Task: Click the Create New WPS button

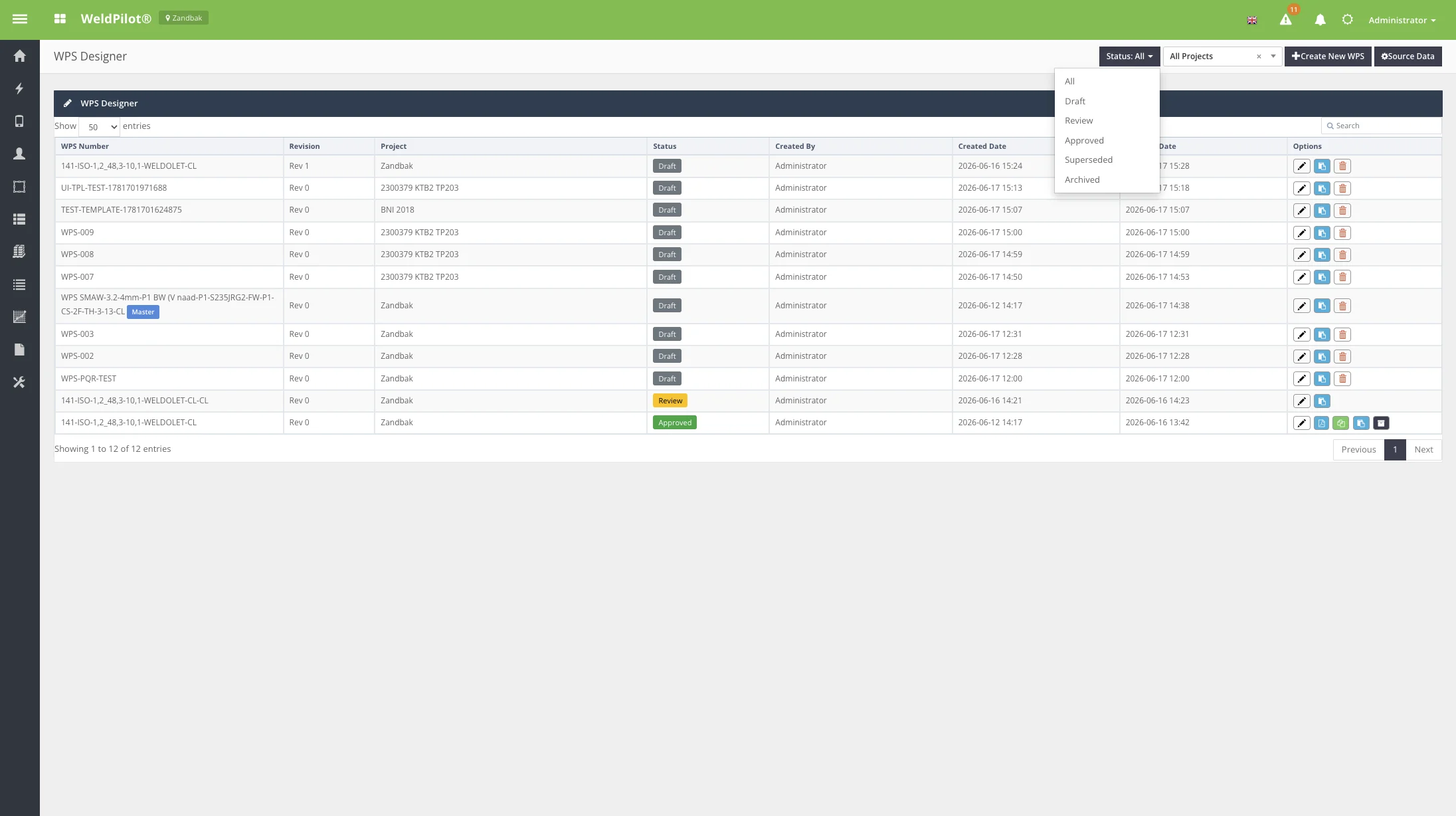Action: point(1328,56)
